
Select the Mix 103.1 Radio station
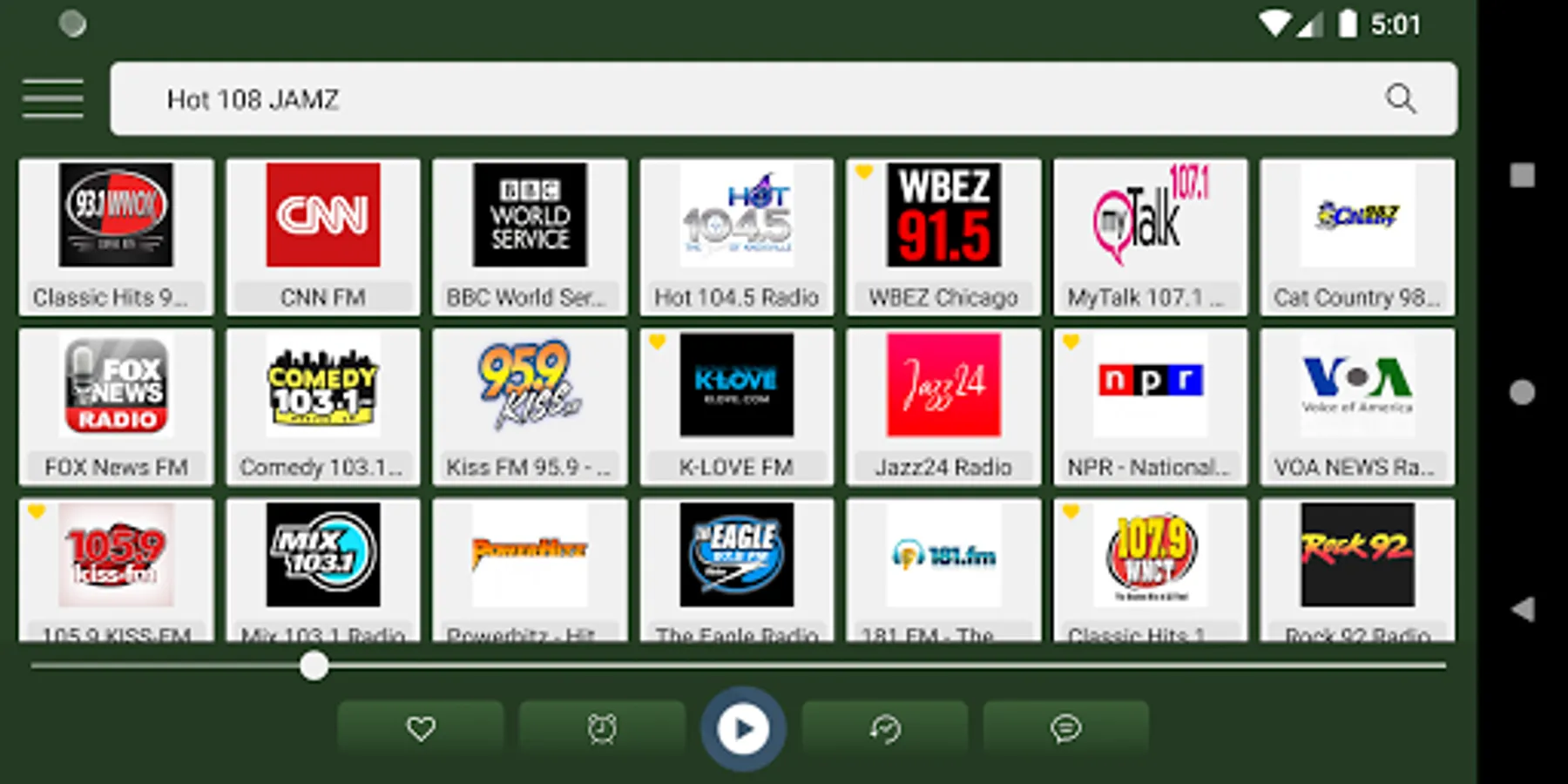323,570
